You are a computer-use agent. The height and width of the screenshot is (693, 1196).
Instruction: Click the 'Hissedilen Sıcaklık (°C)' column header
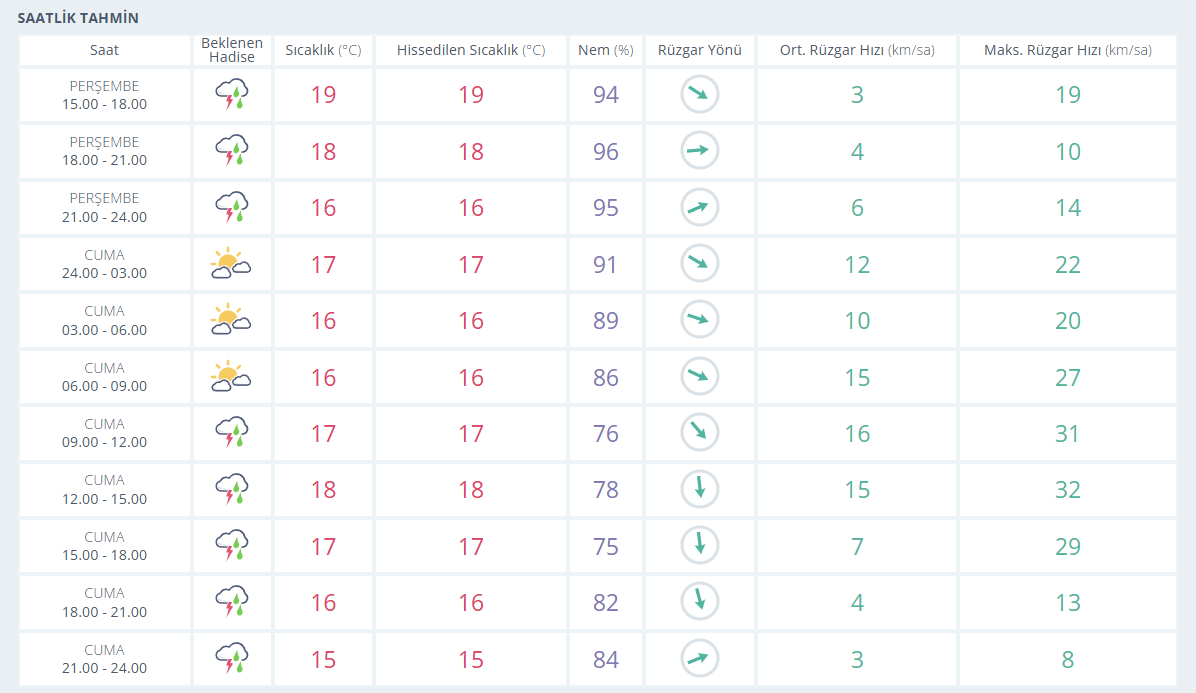click(x=471, y=50)
